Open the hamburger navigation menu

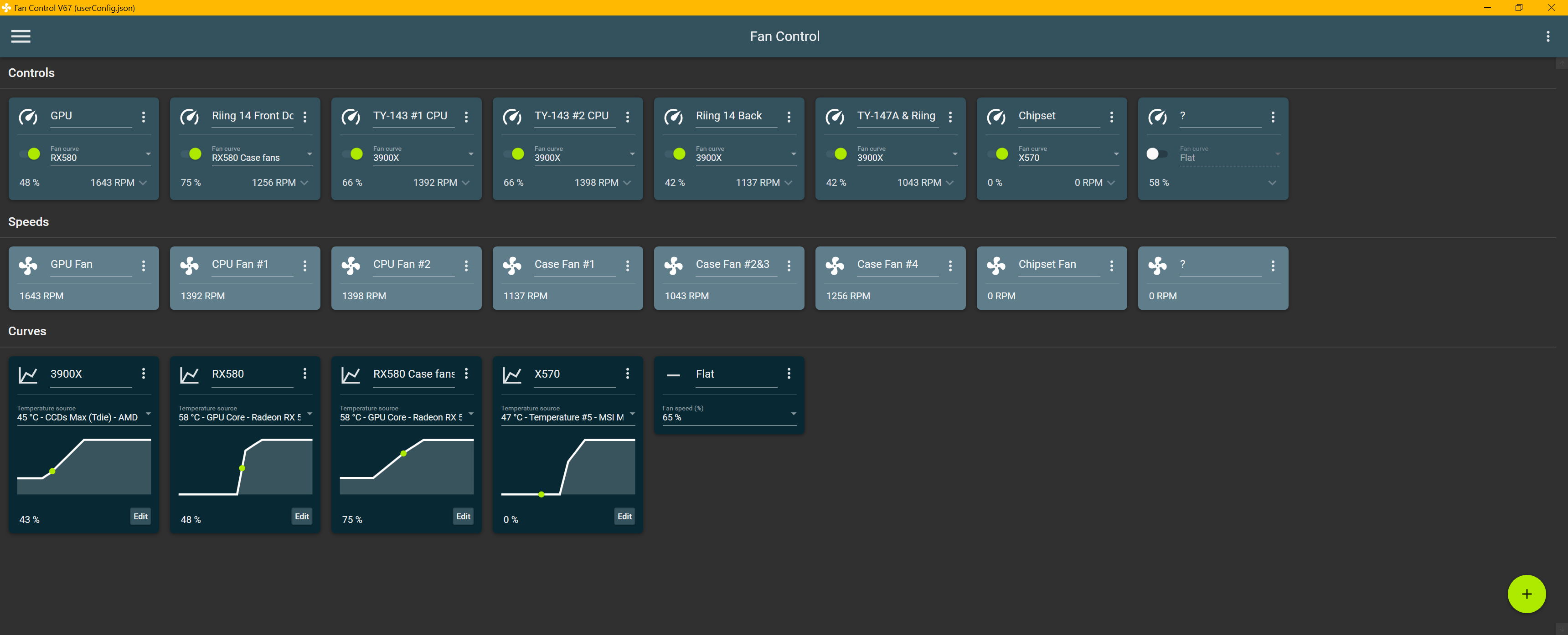click(21, 36)
